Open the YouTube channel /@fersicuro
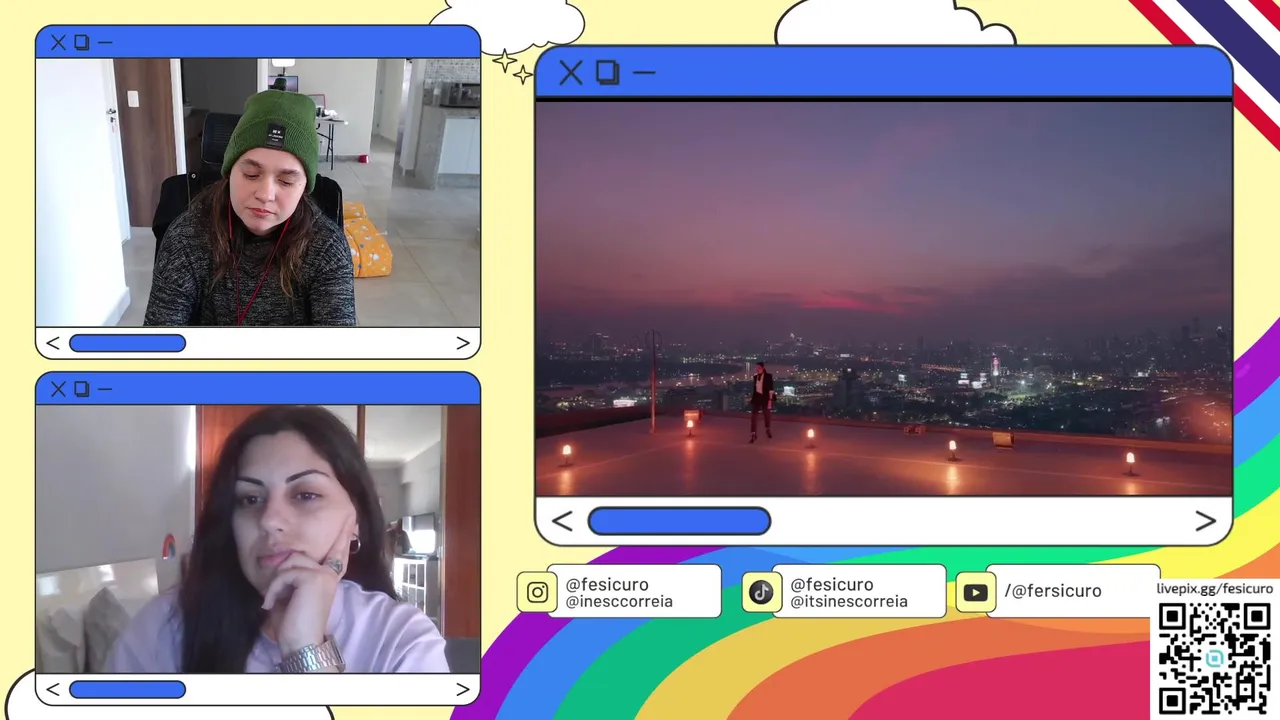Screen dimensions: 1280x720 tap(1053, 591)
